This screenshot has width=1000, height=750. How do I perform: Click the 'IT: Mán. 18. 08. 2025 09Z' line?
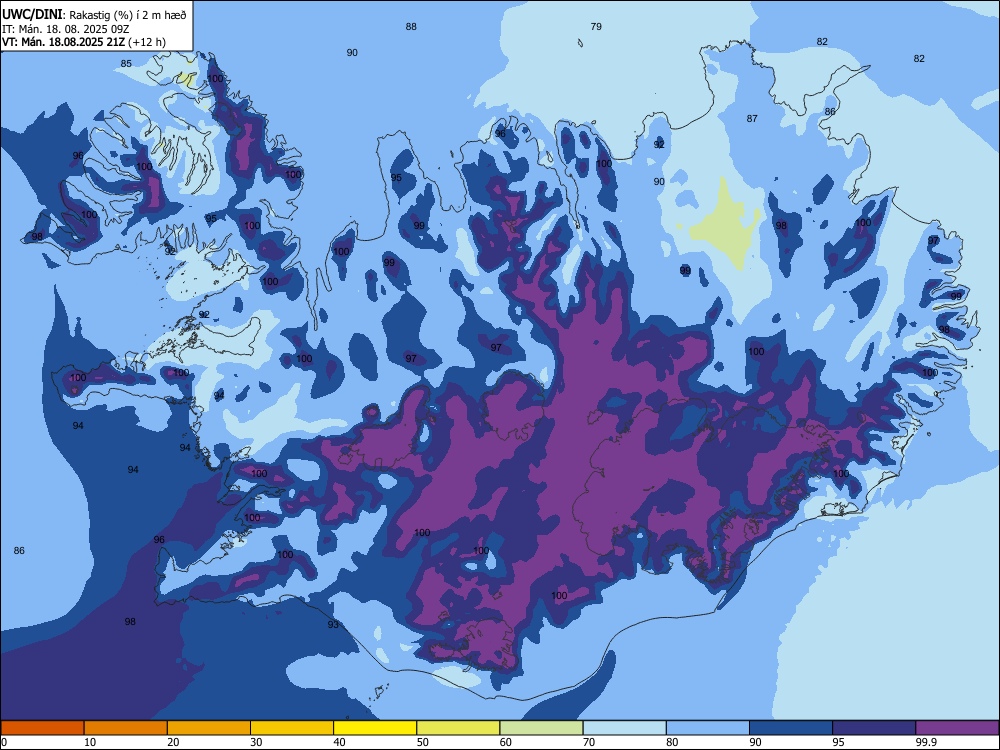tap(66, 29)
